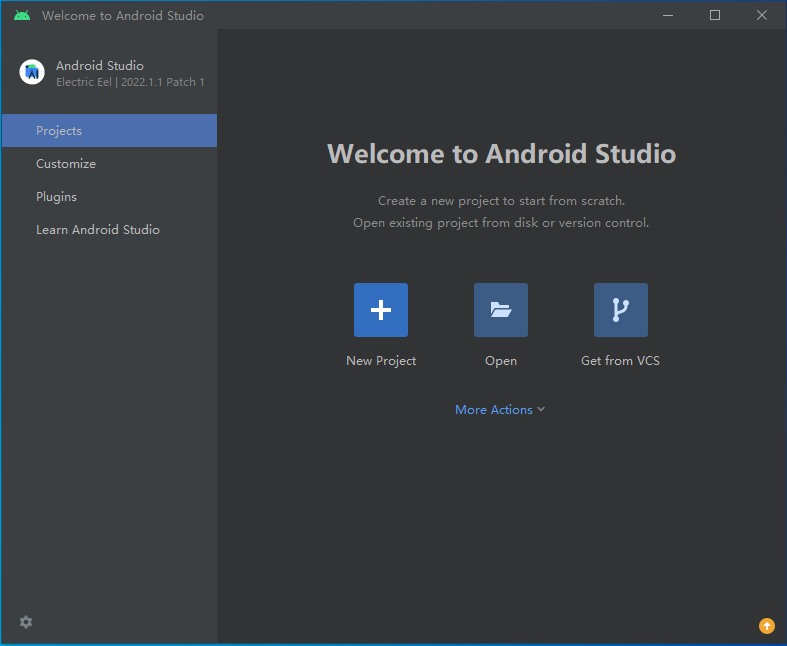Click the Open folder icon
This screenshot has width=787, height=646.
tap(501, 310)
